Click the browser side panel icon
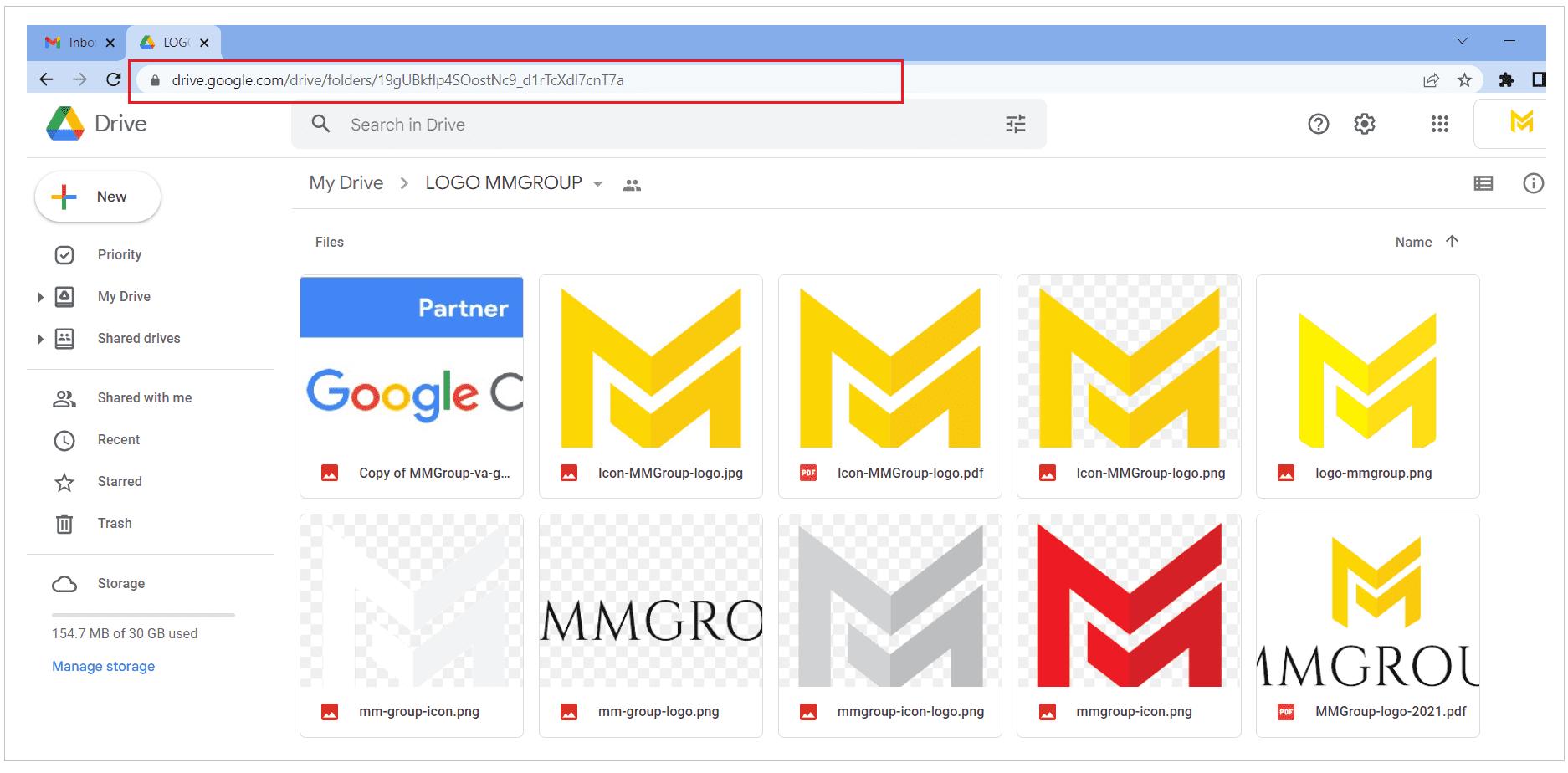The image size is (1568, 773). click(1538, 79)
